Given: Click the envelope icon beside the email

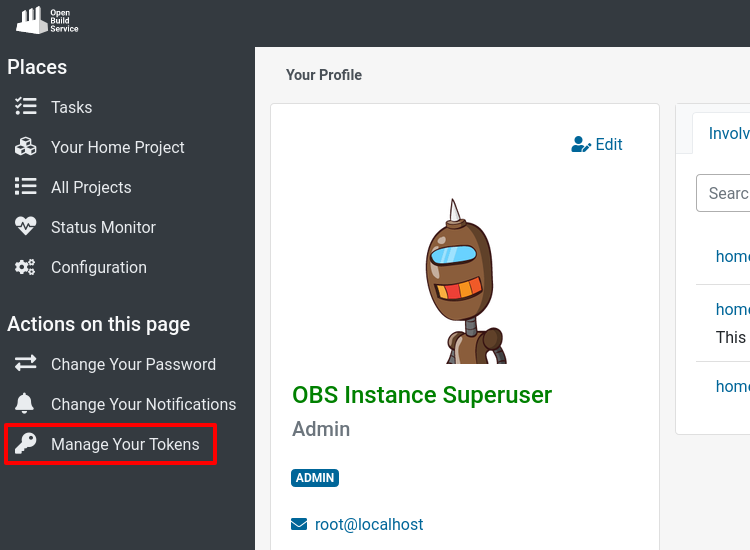Looking at the screenshot, I should [299, 524].
